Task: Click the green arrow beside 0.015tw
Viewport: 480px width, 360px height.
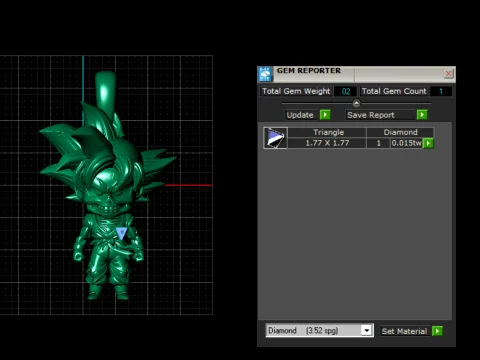Action: 428,143
